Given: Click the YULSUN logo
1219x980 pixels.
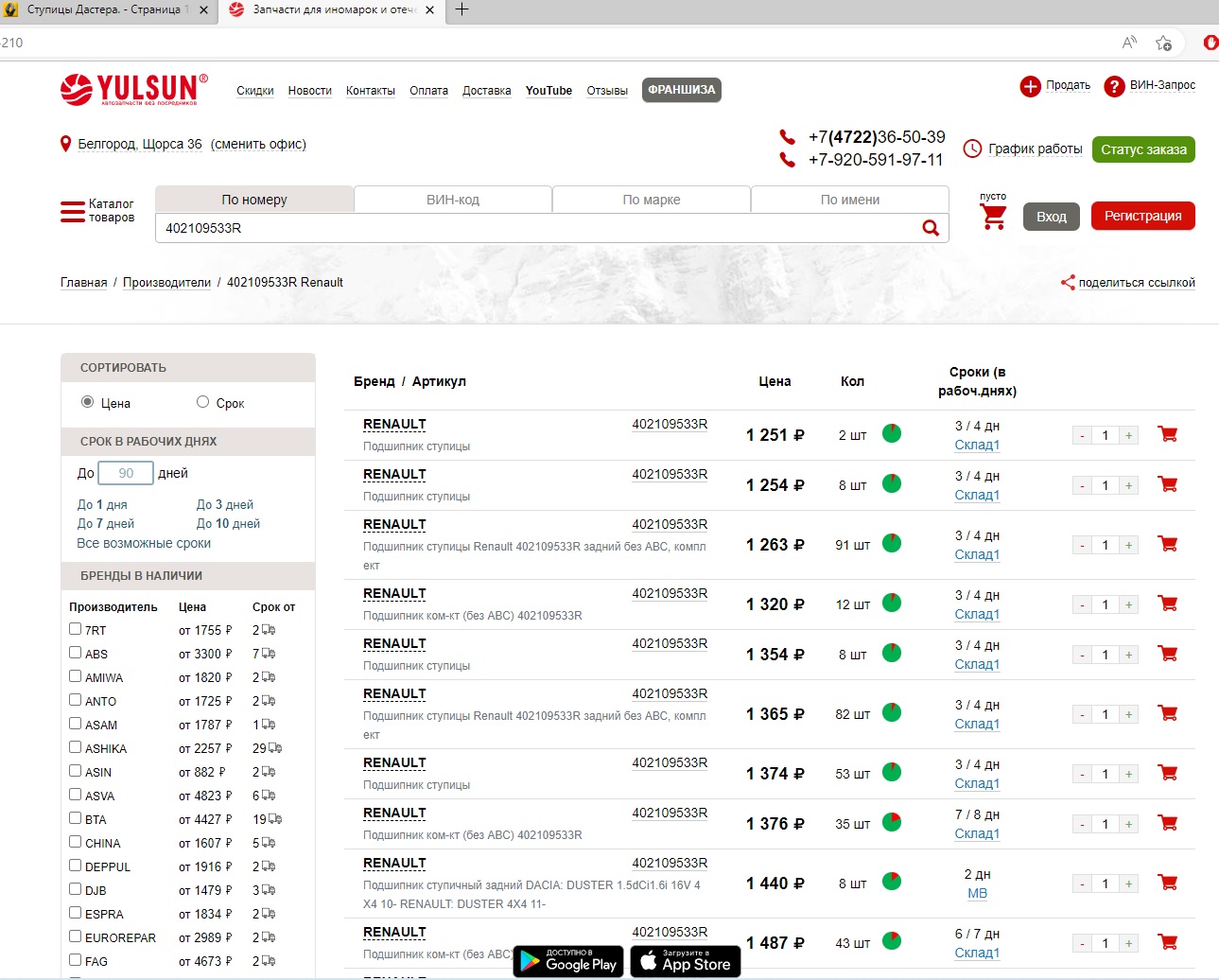Looking at the screenshot, I should [x=133, y=90].
